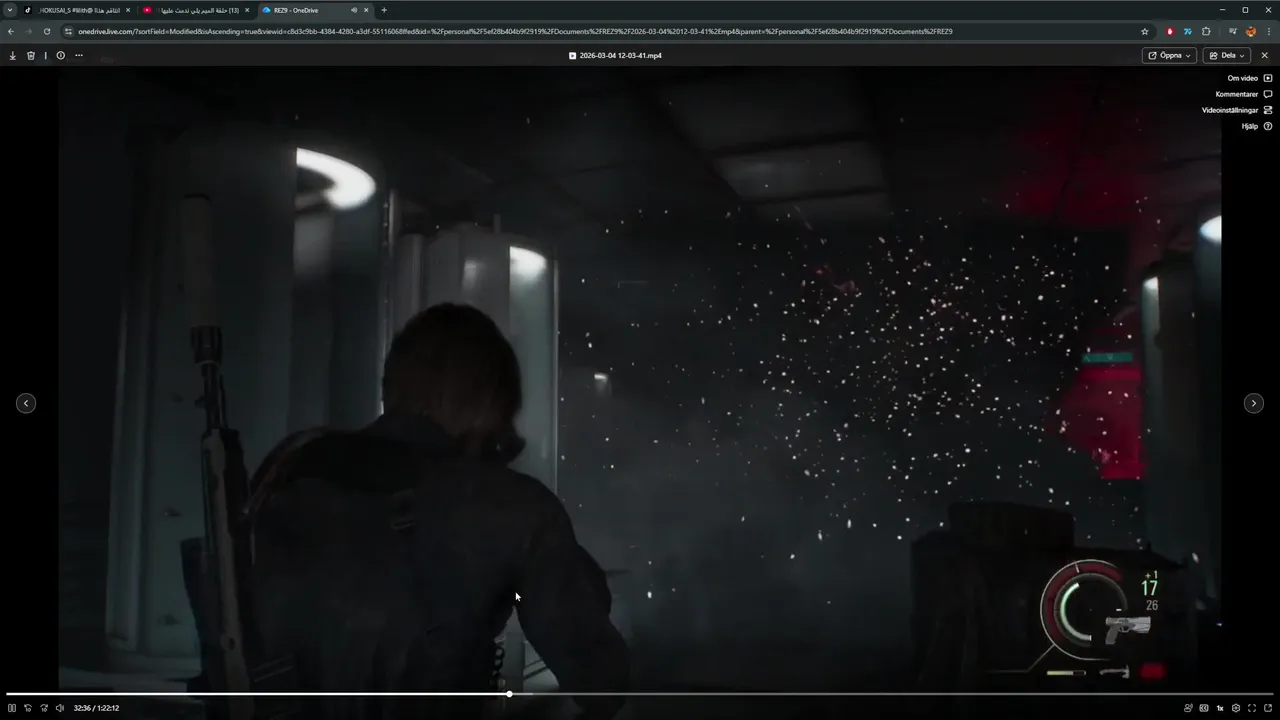Toggle captions in player bar
The image size is (1280, 720).
1204,708
